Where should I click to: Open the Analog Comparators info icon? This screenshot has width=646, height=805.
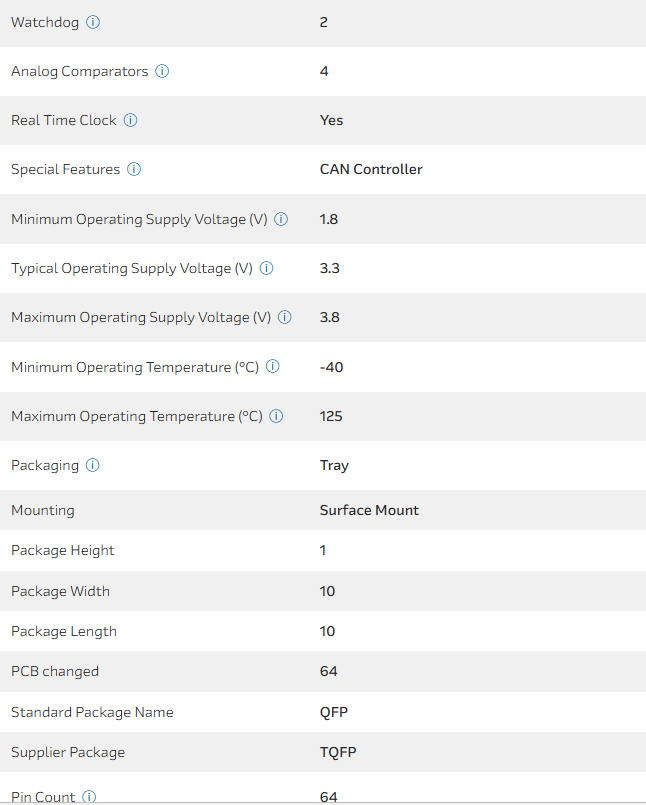[162, 71]
